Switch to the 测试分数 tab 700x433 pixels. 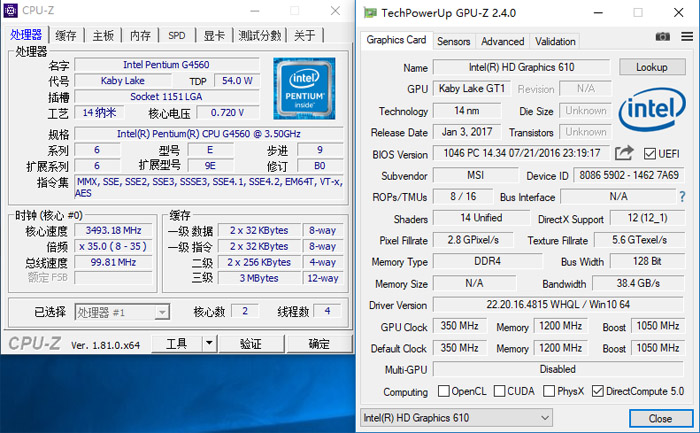(x=260, y=35)
